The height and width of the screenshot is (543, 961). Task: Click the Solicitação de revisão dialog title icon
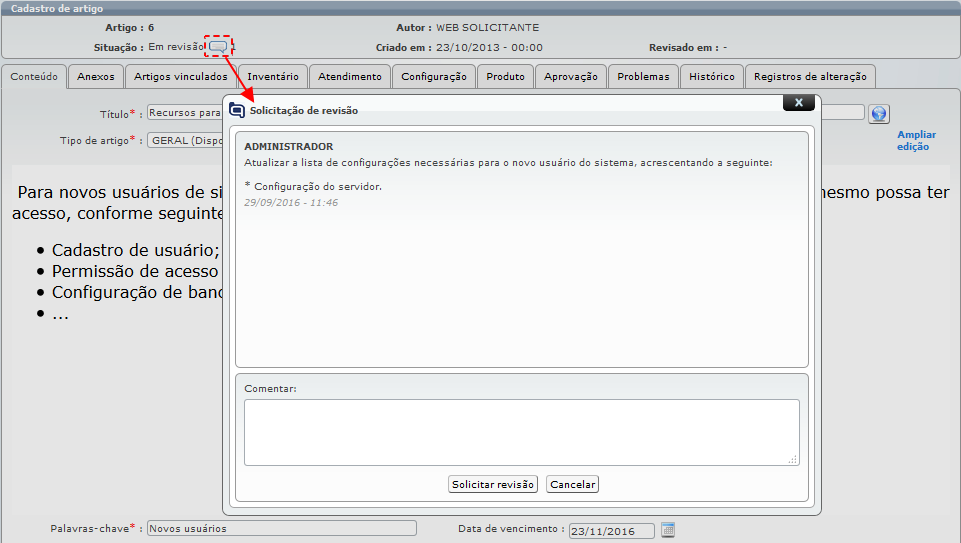pyautogui.click(x=237, y=111)
